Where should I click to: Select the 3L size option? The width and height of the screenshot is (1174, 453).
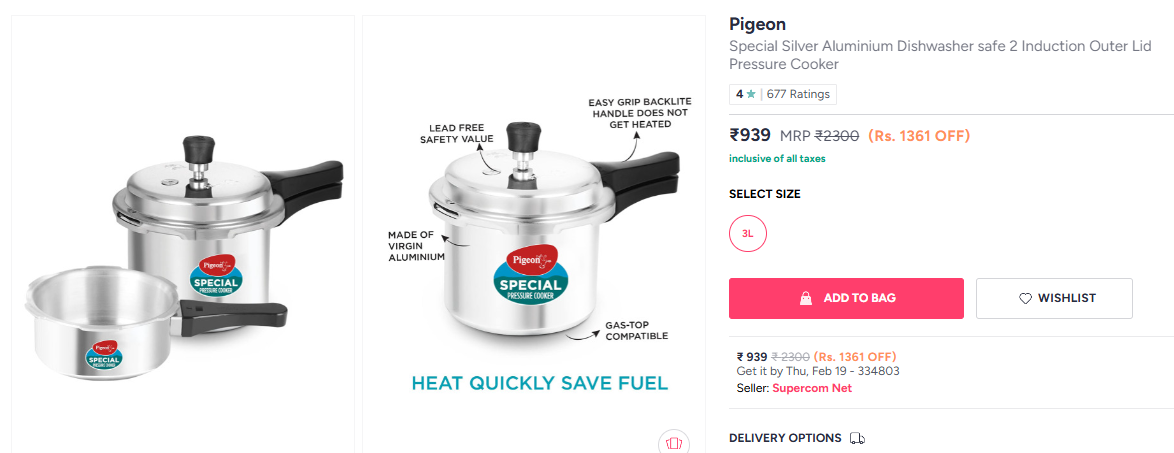748,234
